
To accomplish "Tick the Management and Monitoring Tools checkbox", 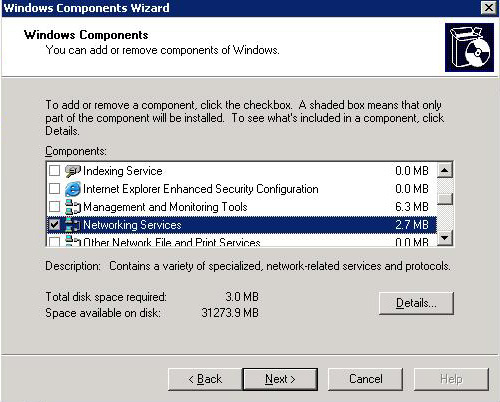I will coord(54,207).
